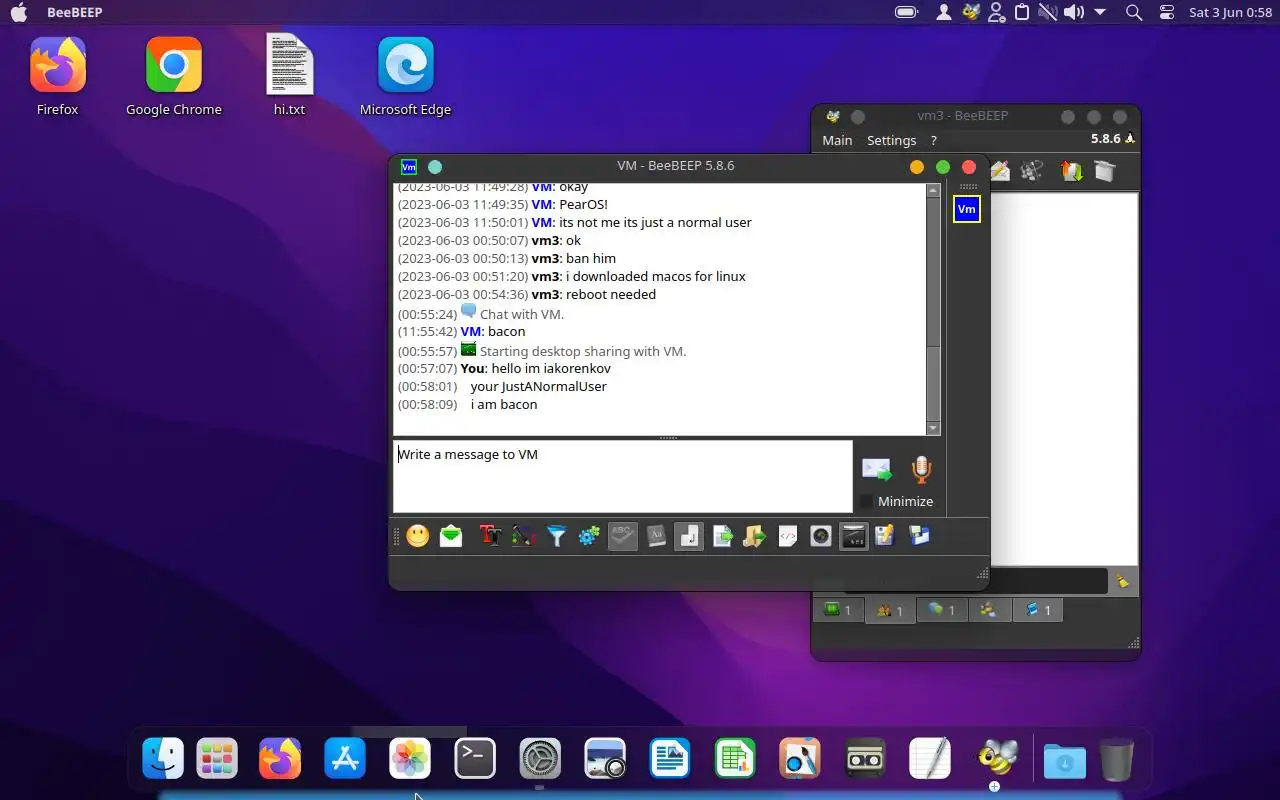Click the broom clear icon in vm3 window
The width and height of the screenshot is (1280, 800).
click(x=1123, y=581)
